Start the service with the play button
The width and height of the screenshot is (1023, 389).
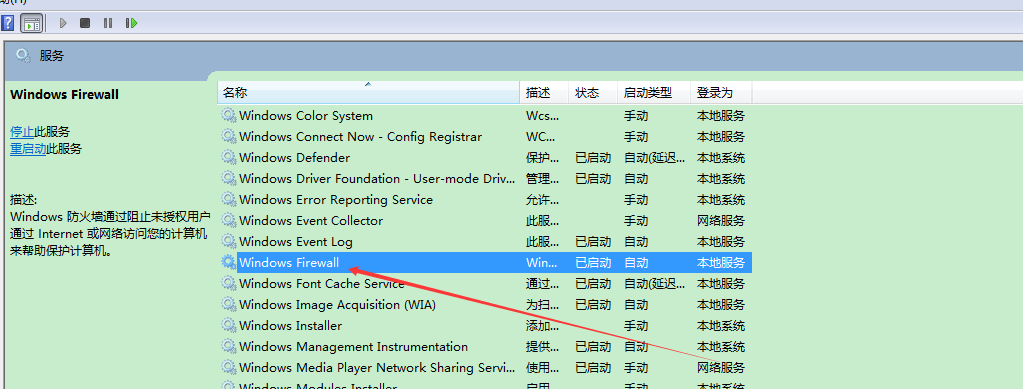(x=63, y=23)
